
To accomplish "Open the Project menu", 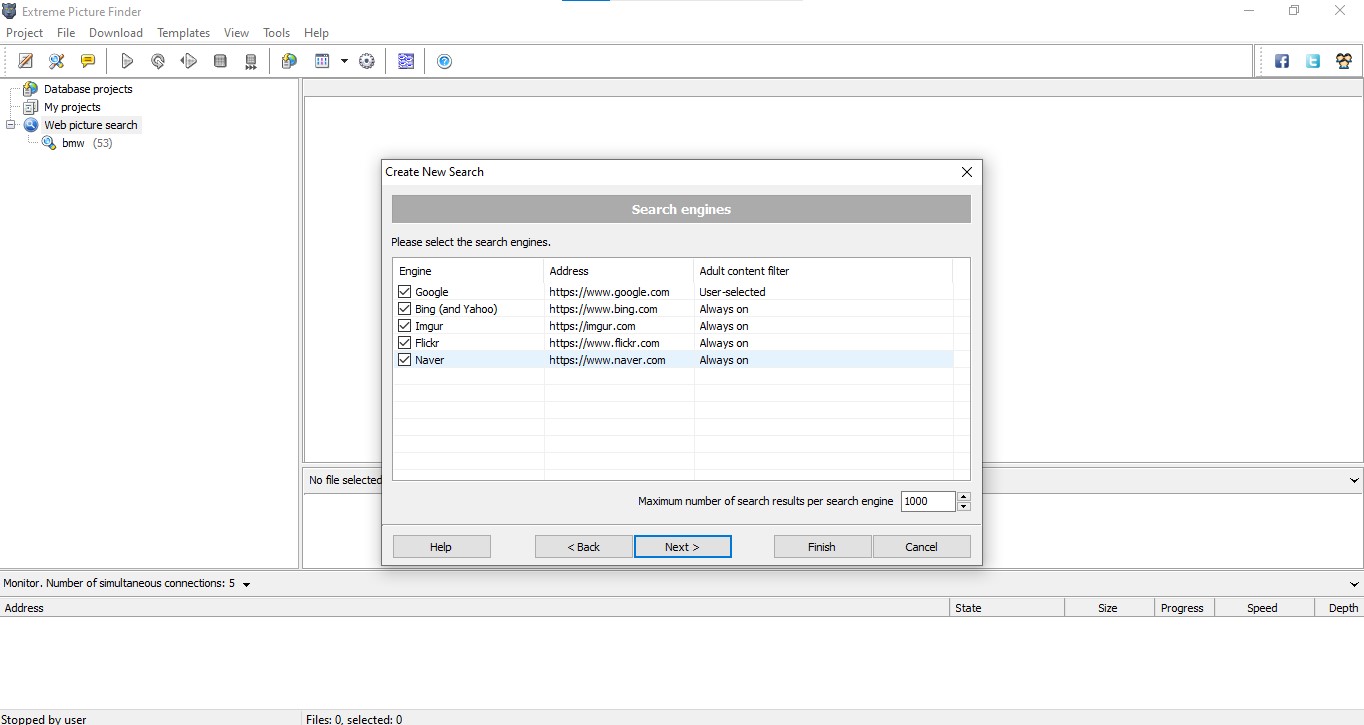I will [25, 33].
